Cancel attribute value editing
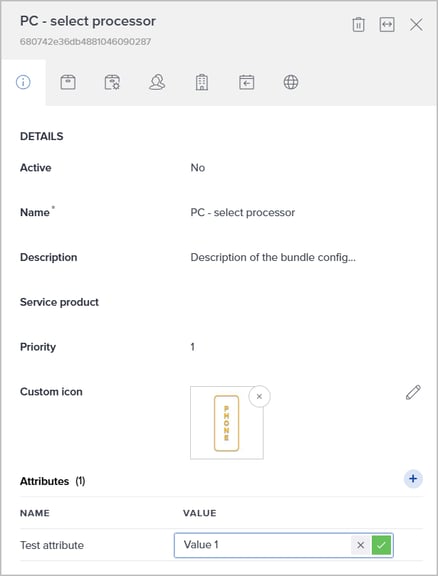Viewport: 438px width, 576px height. point(360,545)
